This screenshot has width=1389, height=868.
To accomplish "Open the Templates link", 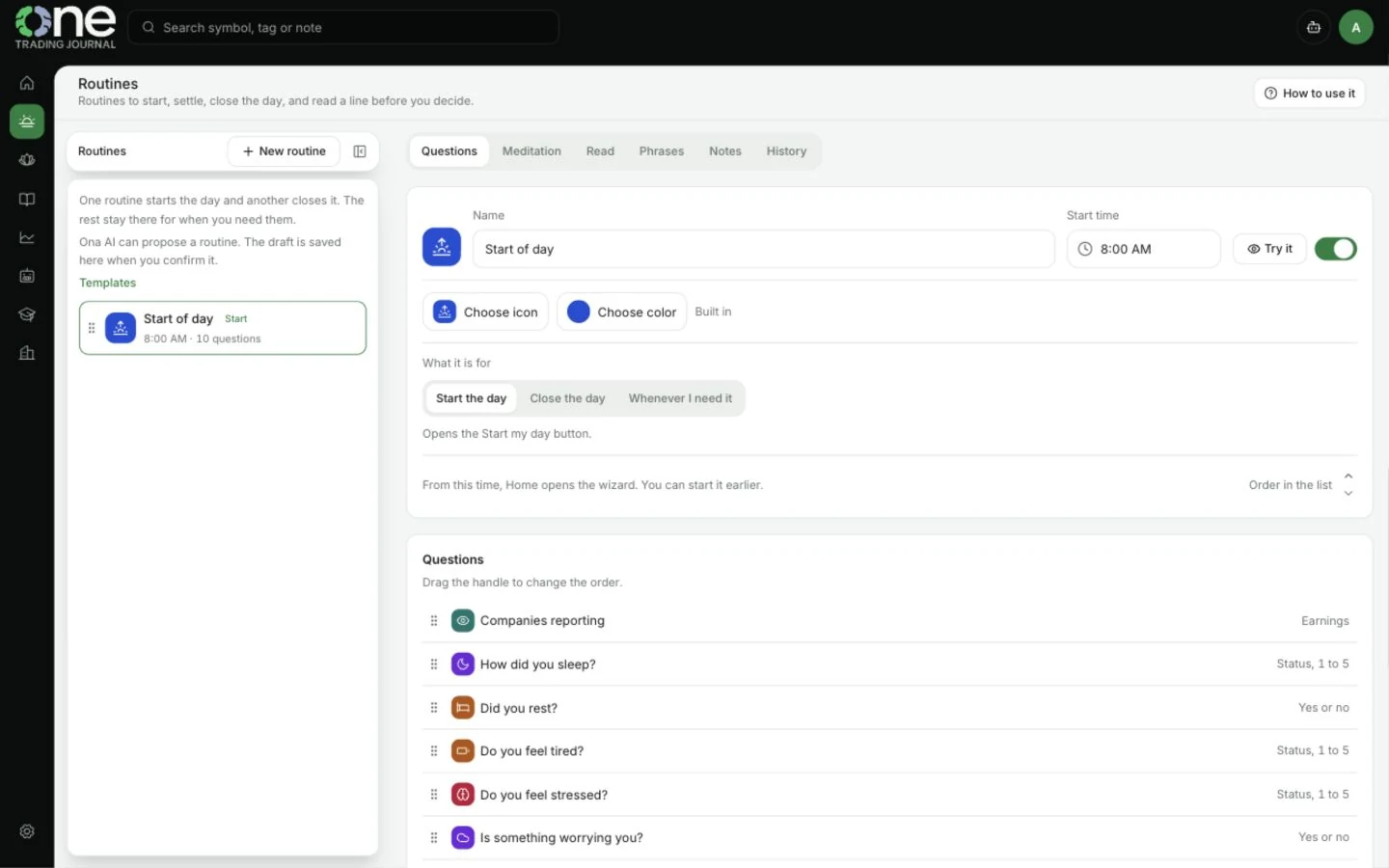I will point(107,283).
